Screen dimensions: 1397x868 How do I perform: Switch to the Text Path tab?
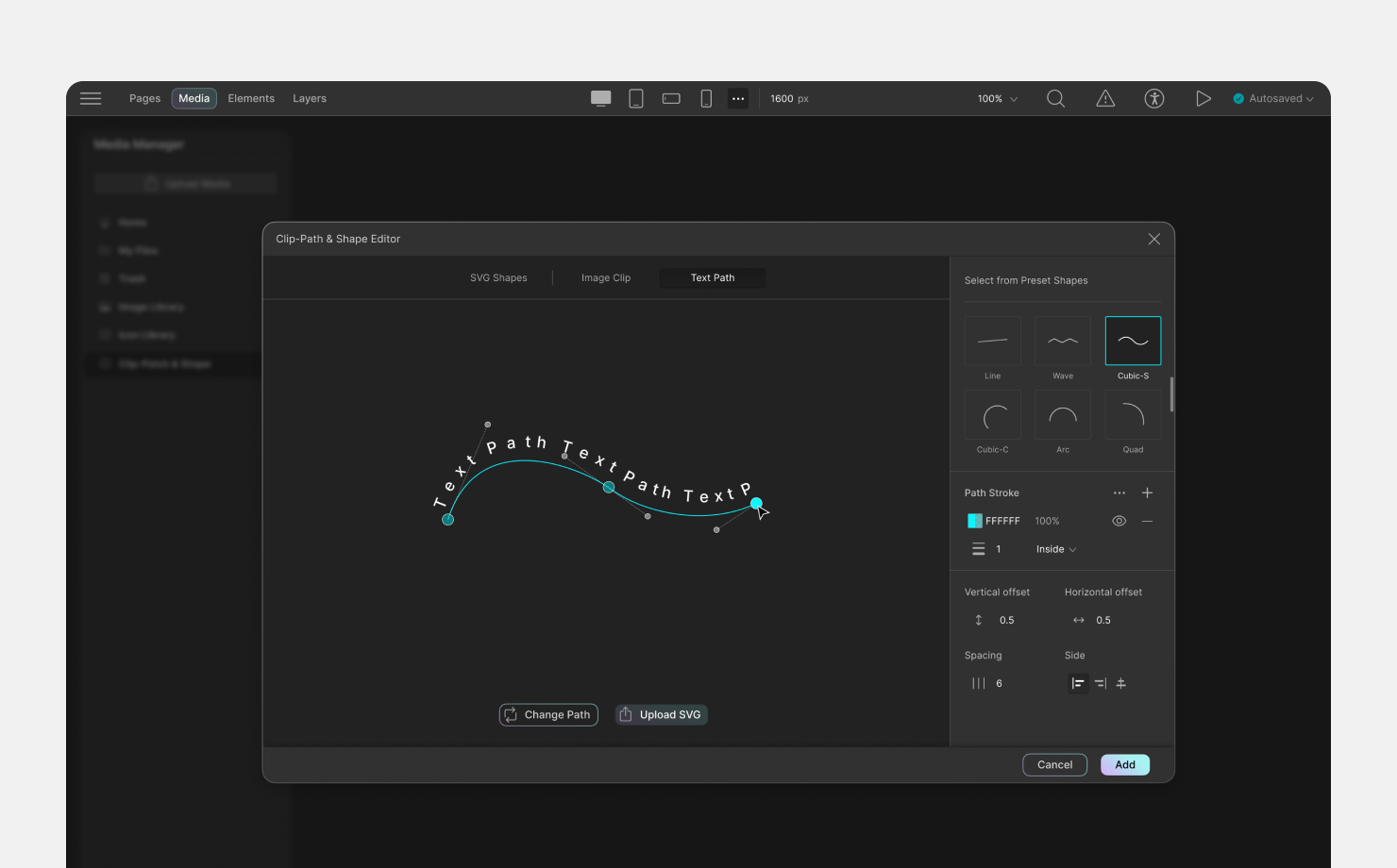713,277
